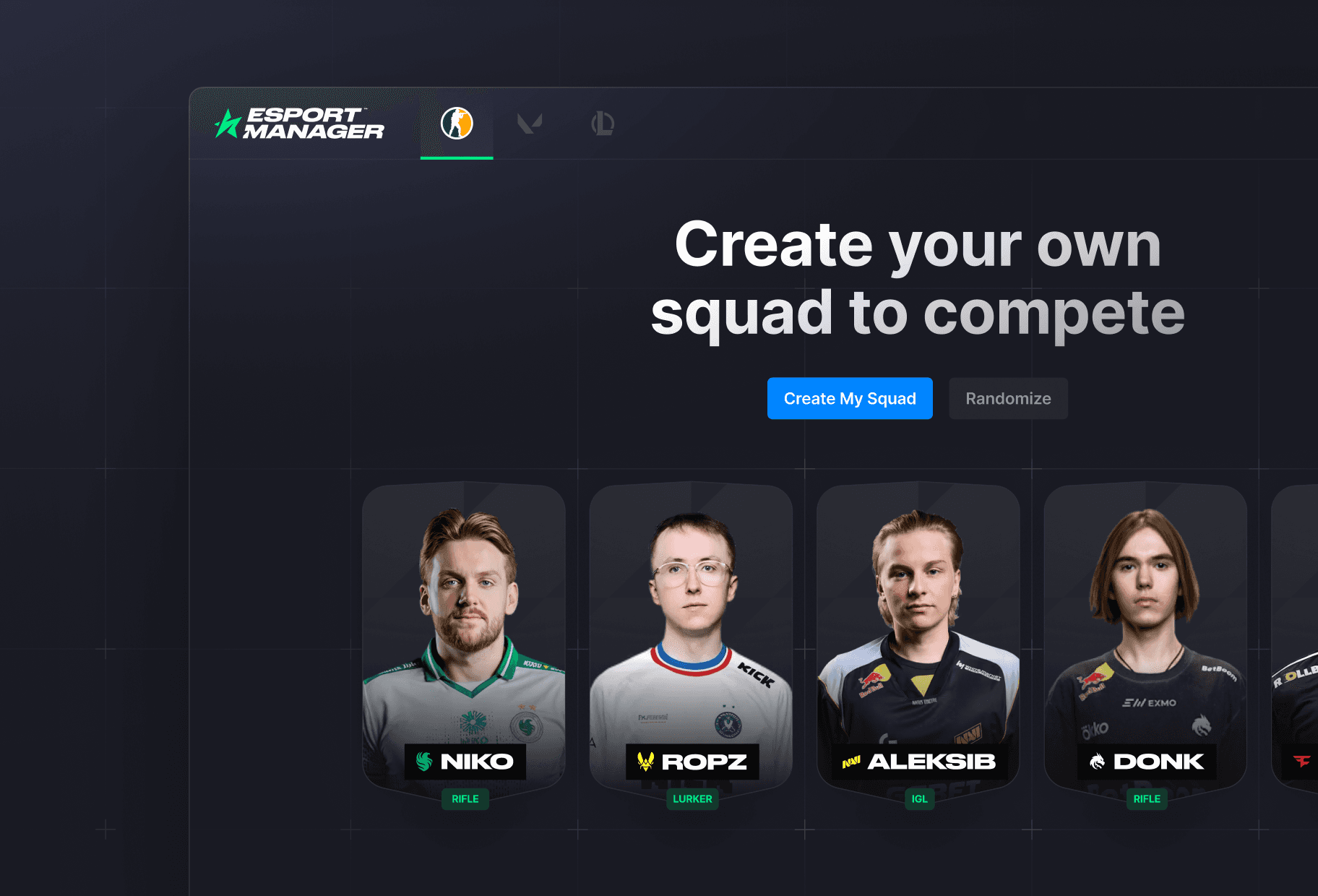Switch to the Valorant game tab
Image resolution: width=1318 pixels, height=896 pixels.
(x=530, y=123)
